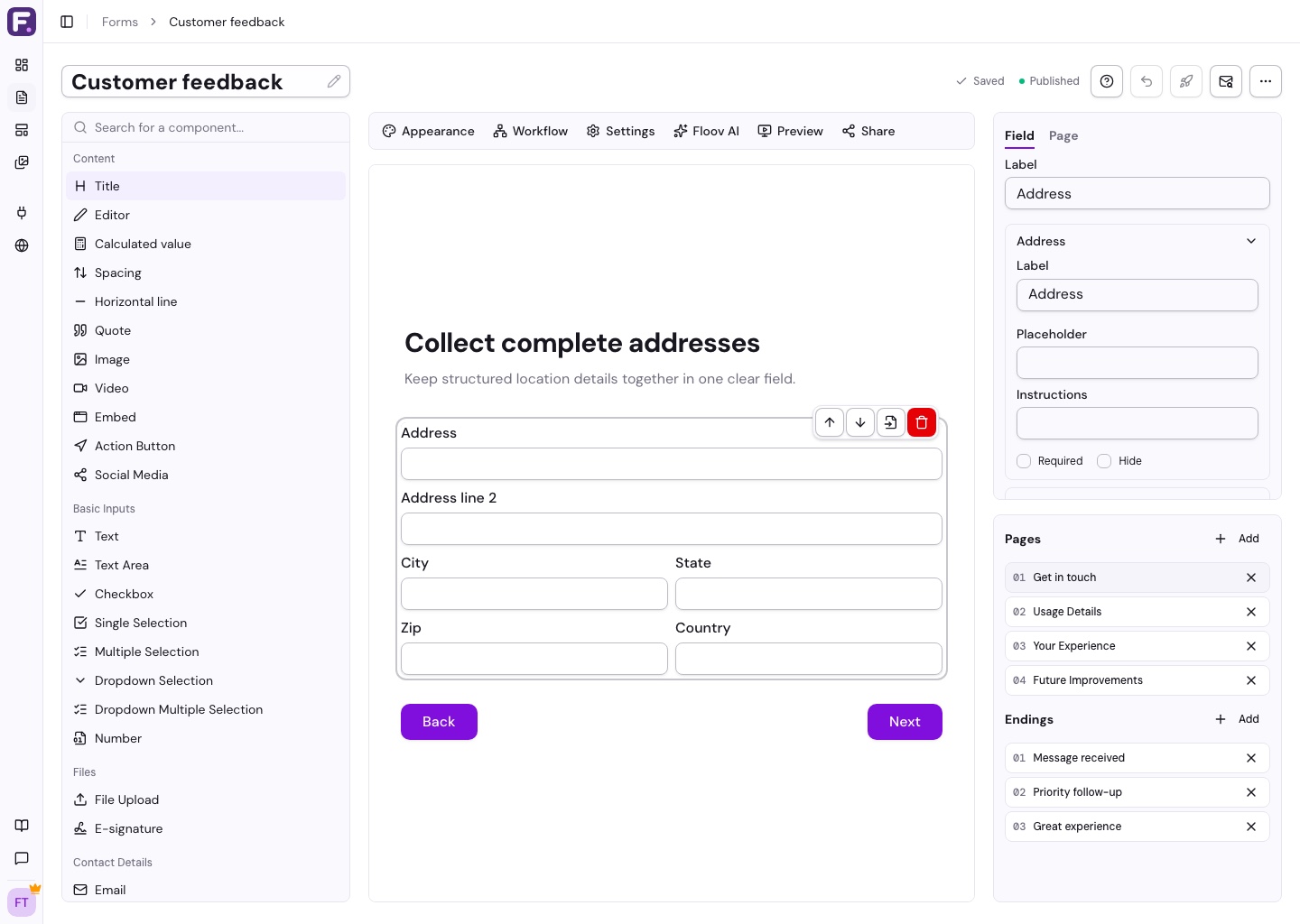Add a new ending with Endings Add
Image resolution: width=1300 pixels, height=924 pixels.
click(x=1238, y=719)
